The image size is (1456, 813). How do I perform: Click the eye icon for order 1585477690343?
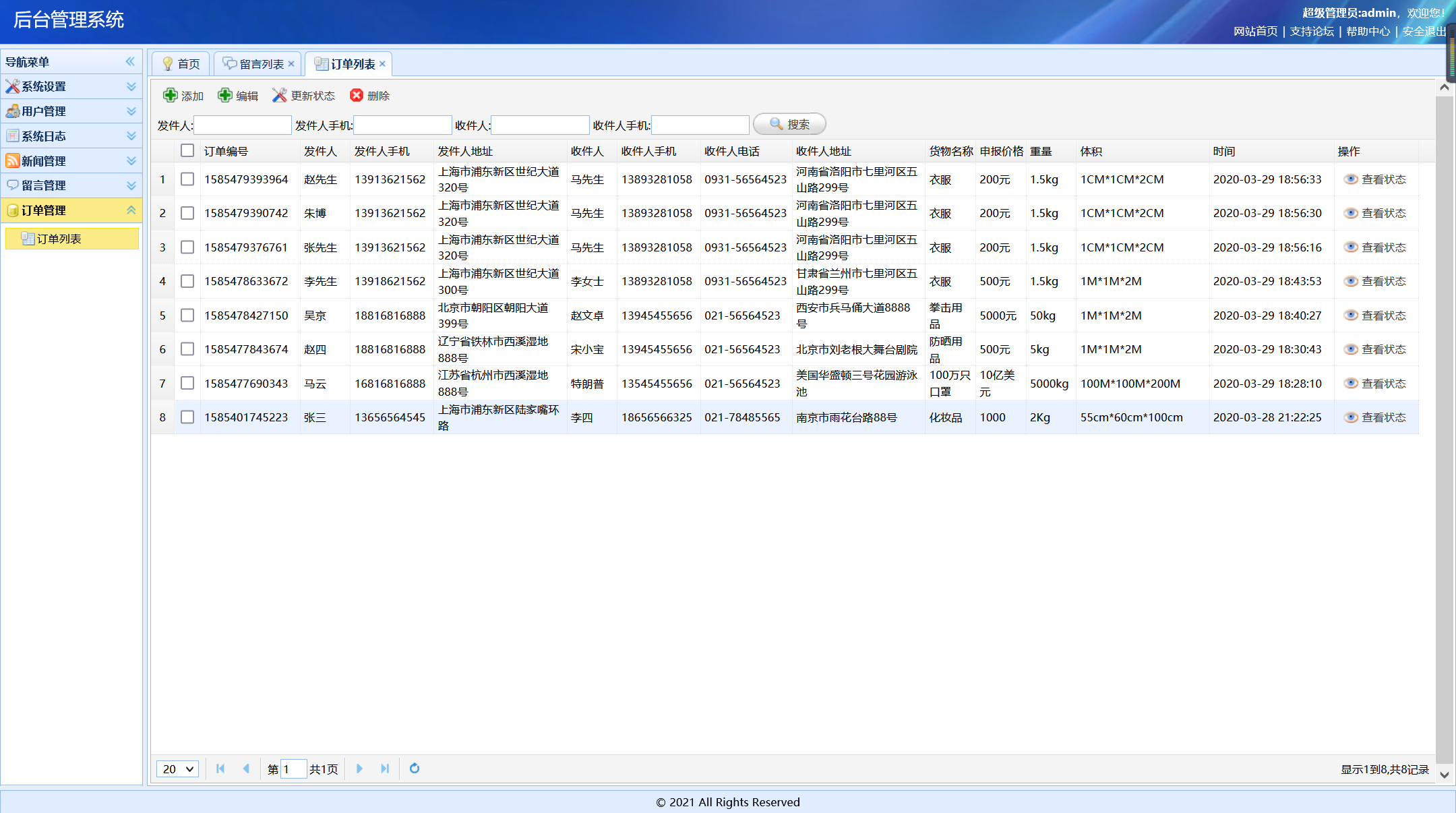(x=1351, y=384)
